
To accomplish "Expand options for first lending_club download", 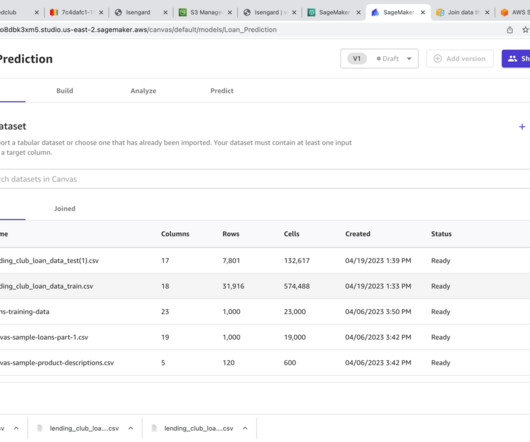I will [x=130, y=428].
